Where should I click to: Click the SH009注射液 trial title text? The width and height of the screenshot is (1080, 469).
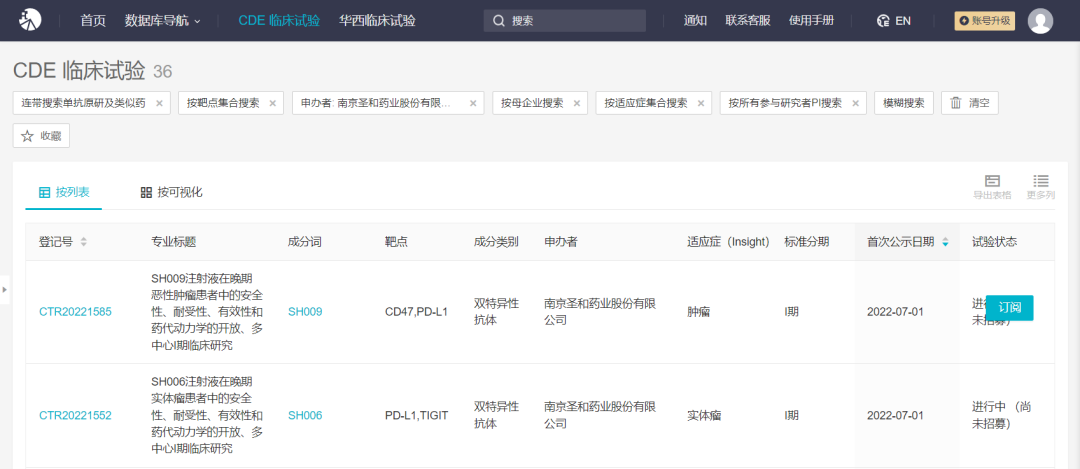207,312
